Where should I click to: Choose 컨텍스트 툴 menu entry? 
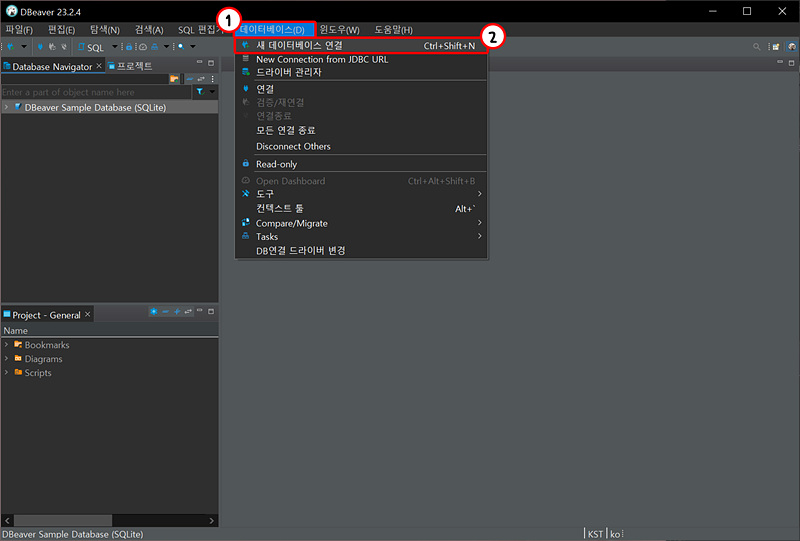(x=361, y=208)
